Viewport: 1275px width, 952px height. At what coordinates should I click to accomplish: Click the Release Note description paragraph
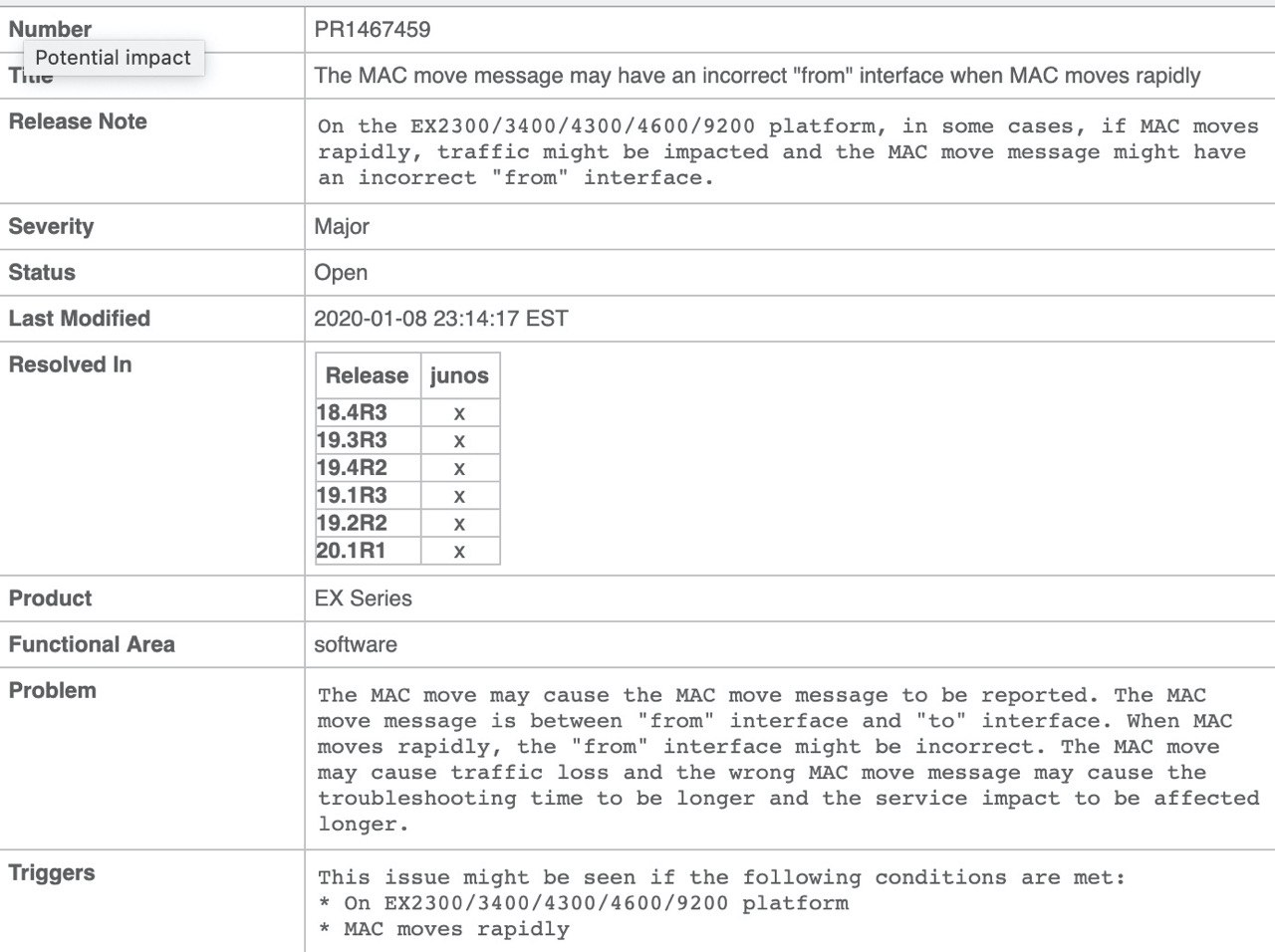click(x=788, y=152)
